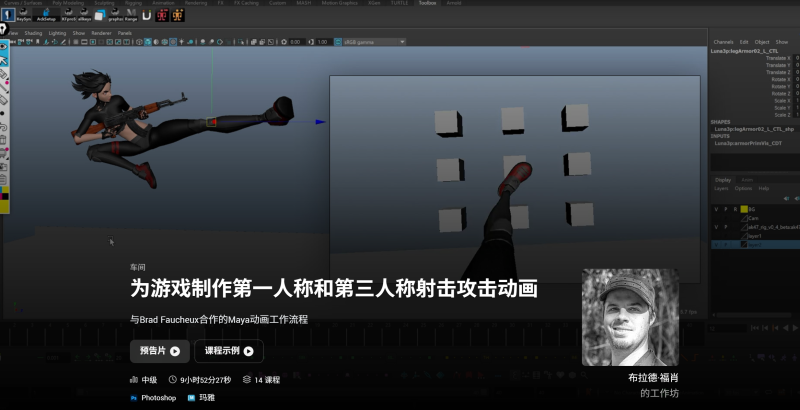The image size is (800, 410).
Task: Click the orange figure shelf icon
Action: pos(178,15)
